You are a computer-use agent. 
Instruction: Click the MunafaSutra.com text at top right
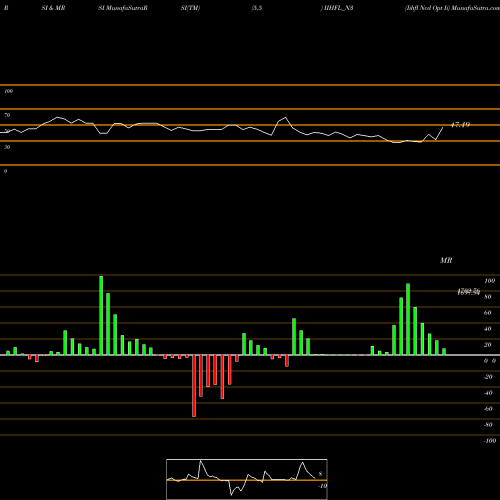475,8
